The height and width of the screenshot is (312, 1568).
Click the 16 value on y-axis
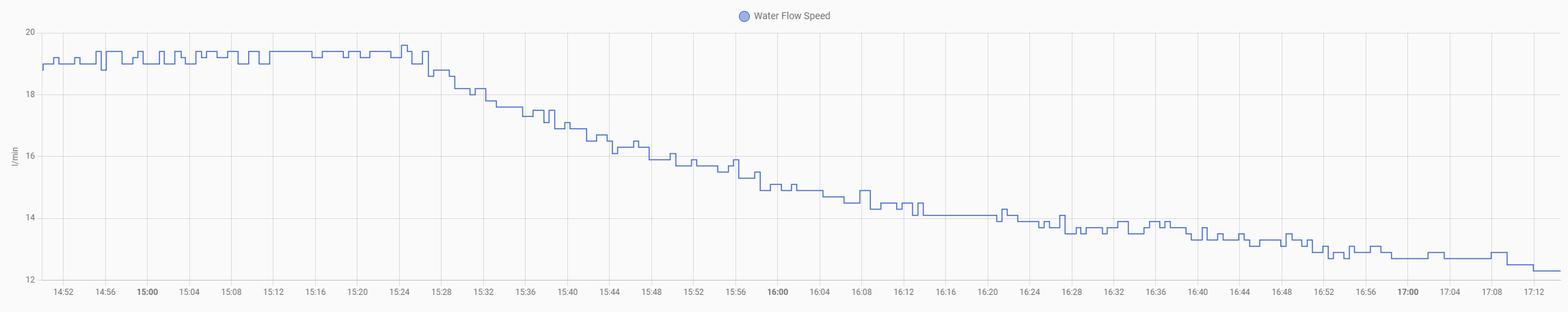[30, 156]
